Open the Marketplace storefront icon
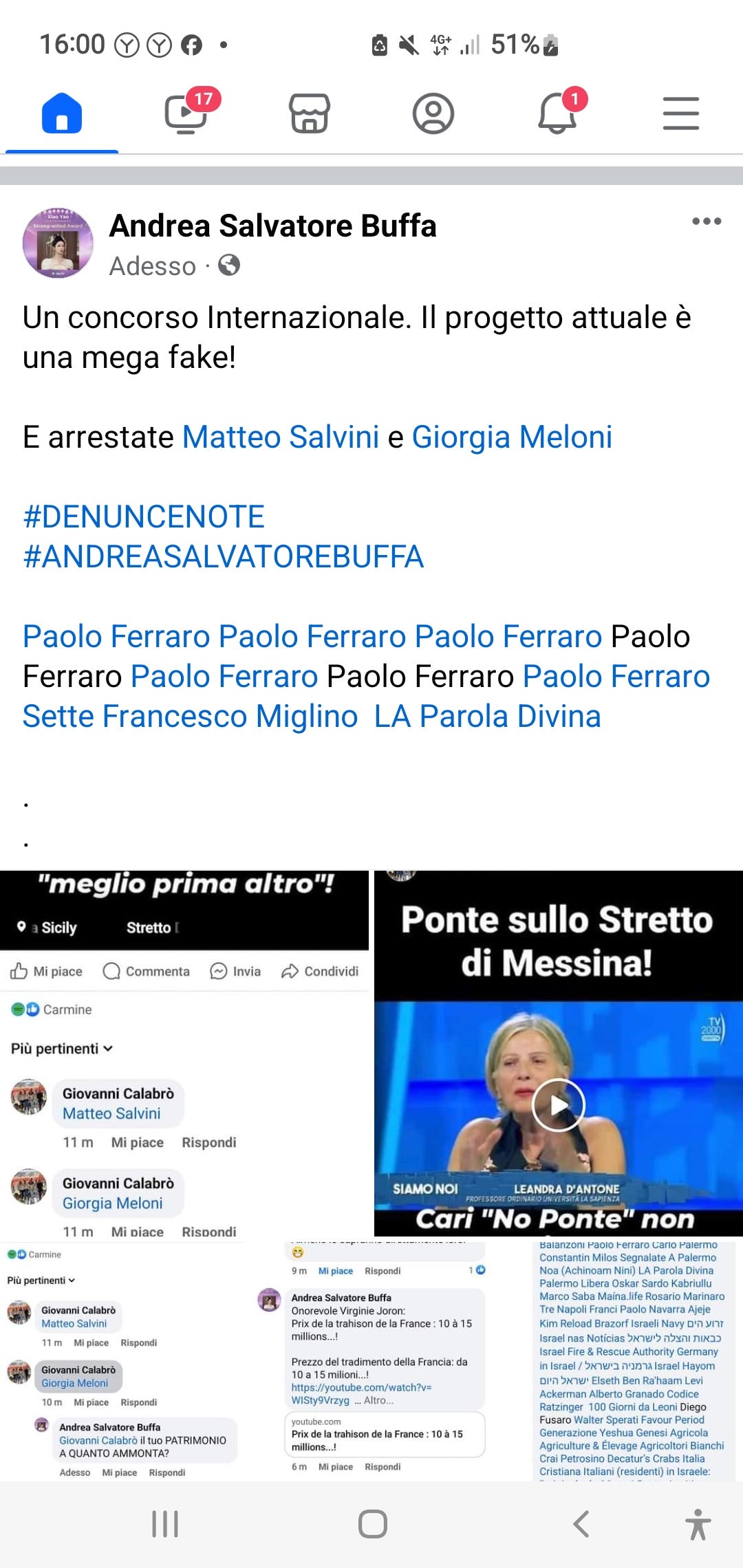Viewport: 743px width, 1568px height. click(x=310, y=113)
